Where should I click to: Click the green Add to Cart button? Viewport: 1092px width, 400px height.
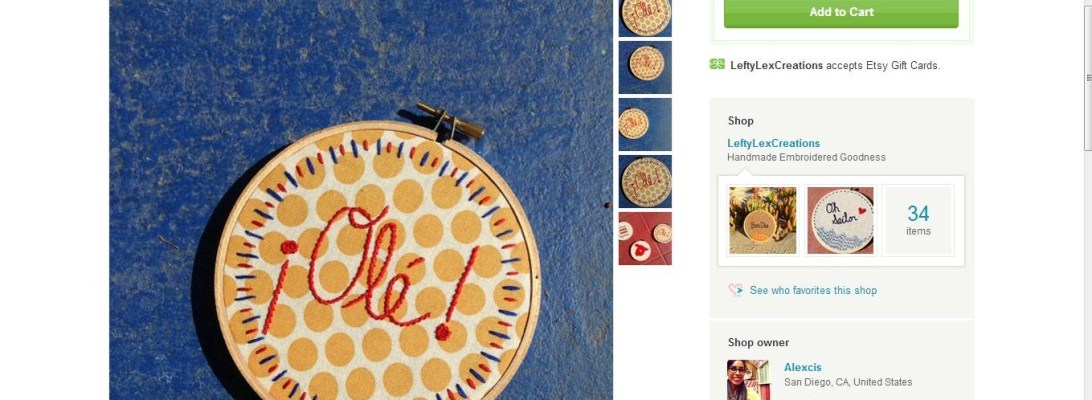pyautogui.click(x=841, y=12)
